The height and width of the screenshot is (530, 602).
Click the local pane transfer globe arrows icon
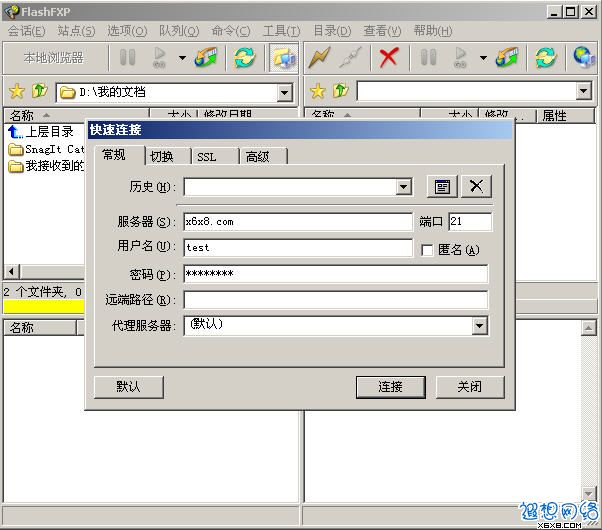206,58
